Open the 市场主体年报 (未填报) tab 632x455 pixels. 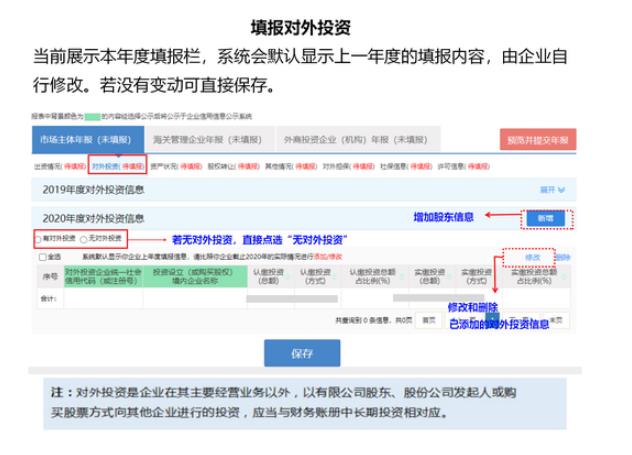coord(82,140)
